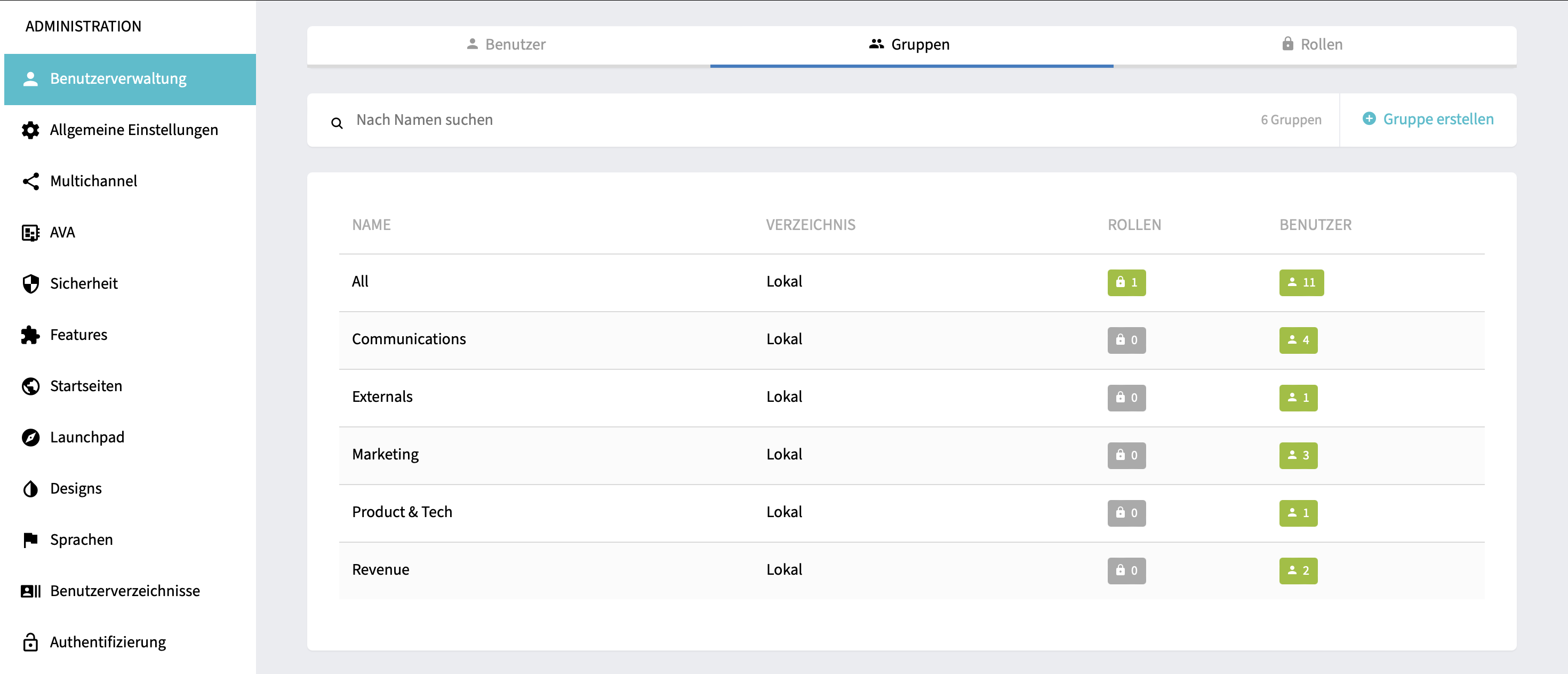
Task: Open the Product & Tech group row
Action: point(912,513)
